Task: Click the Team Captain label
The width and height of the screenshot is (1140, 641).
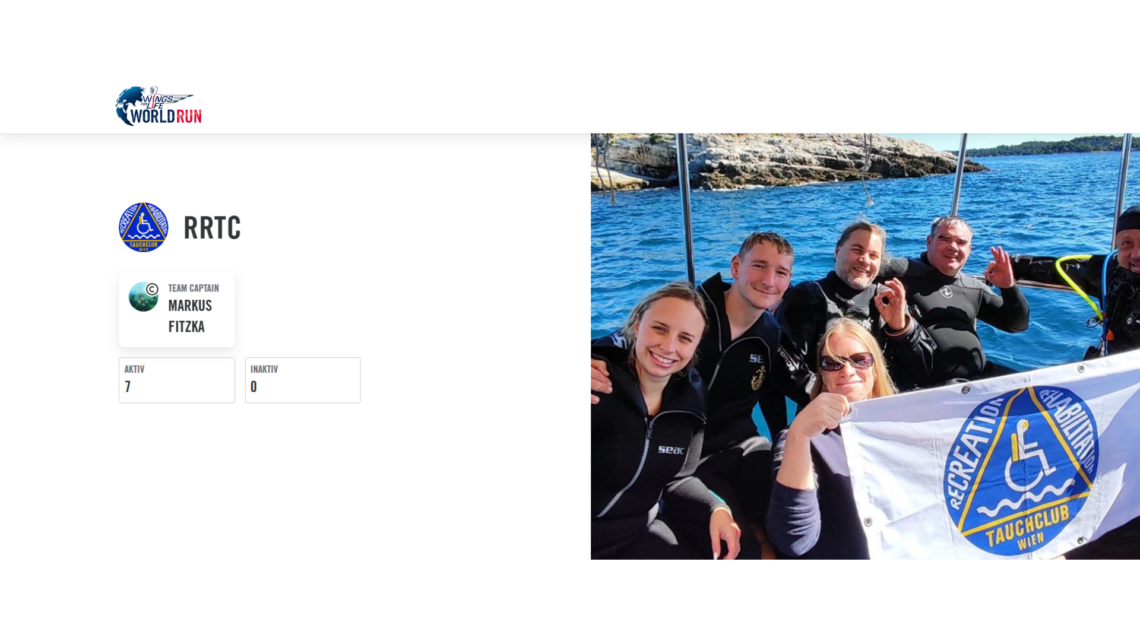Action: click(193, 288)
